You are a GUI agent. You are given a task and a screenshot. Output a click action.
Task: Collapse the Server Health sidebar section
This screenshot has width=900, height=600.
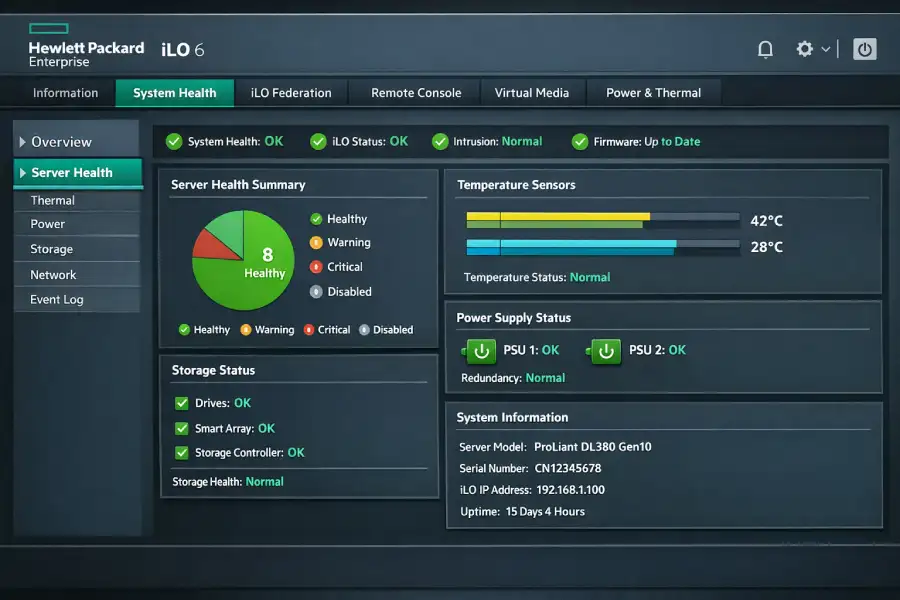pos(23,173)
